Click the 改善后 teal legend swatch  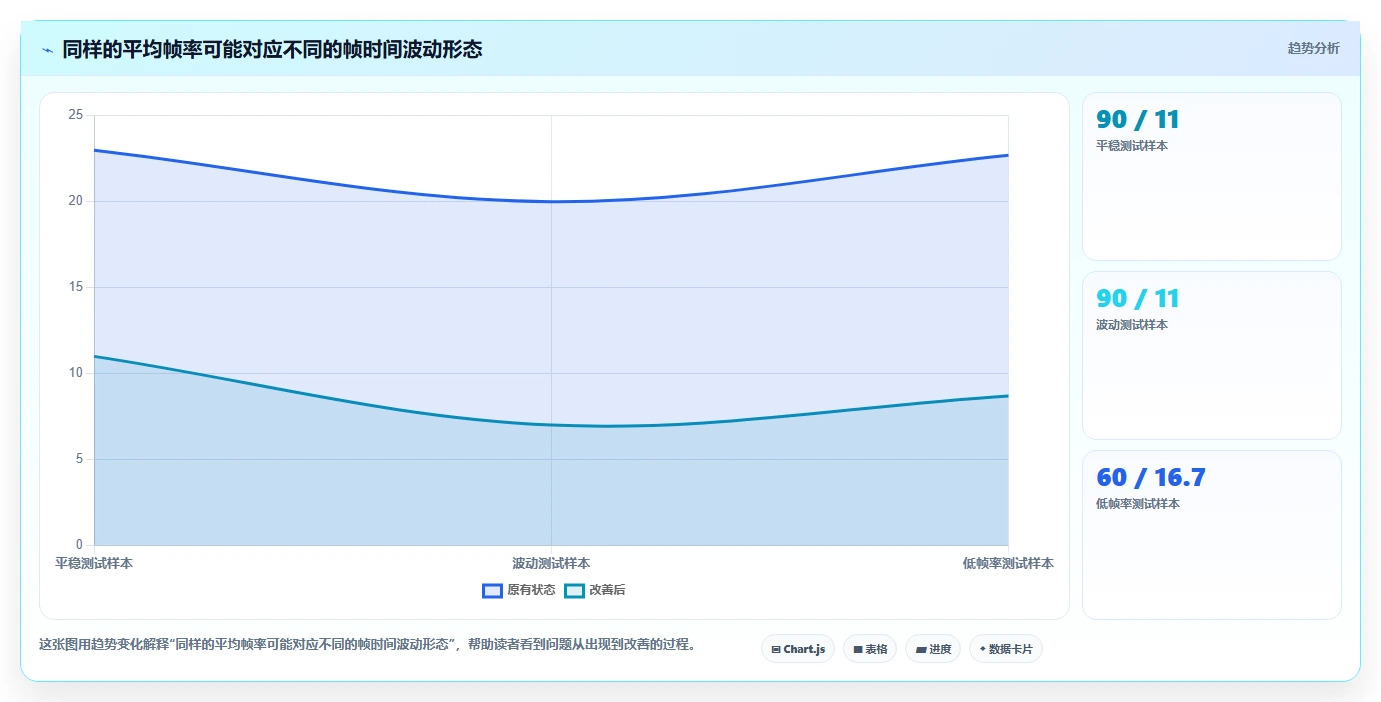(x=574, y=590)
